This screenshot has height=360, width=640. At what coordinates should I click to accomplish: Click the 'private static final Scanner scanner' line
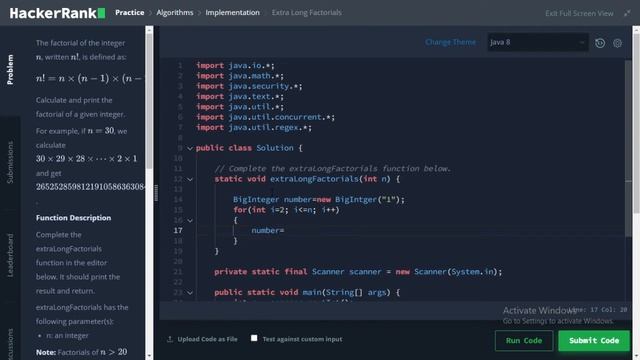[x=358, y=272]
